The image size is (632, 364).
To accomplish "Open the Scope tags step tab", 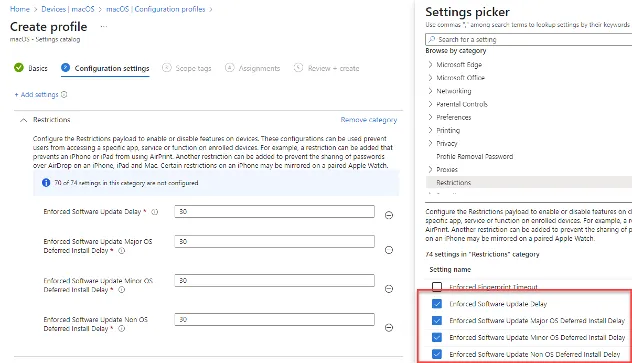I will click(x=187, y=68).
